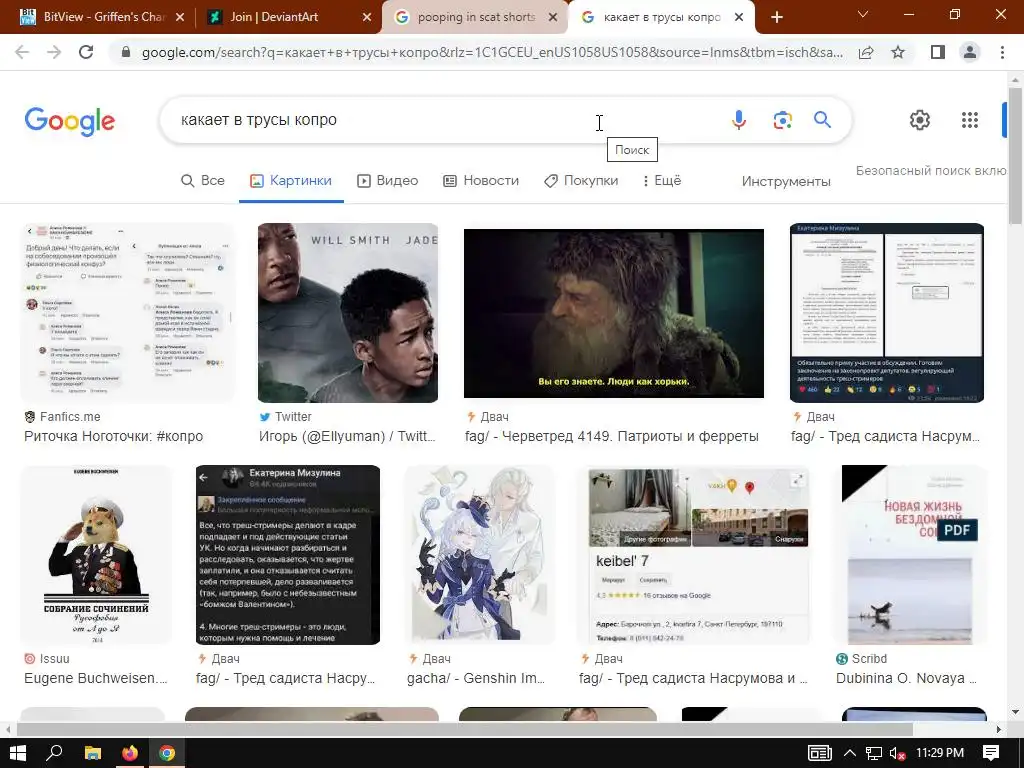Click the Chrome taskbar icon

pyautogui.click(x=167, y=753)
